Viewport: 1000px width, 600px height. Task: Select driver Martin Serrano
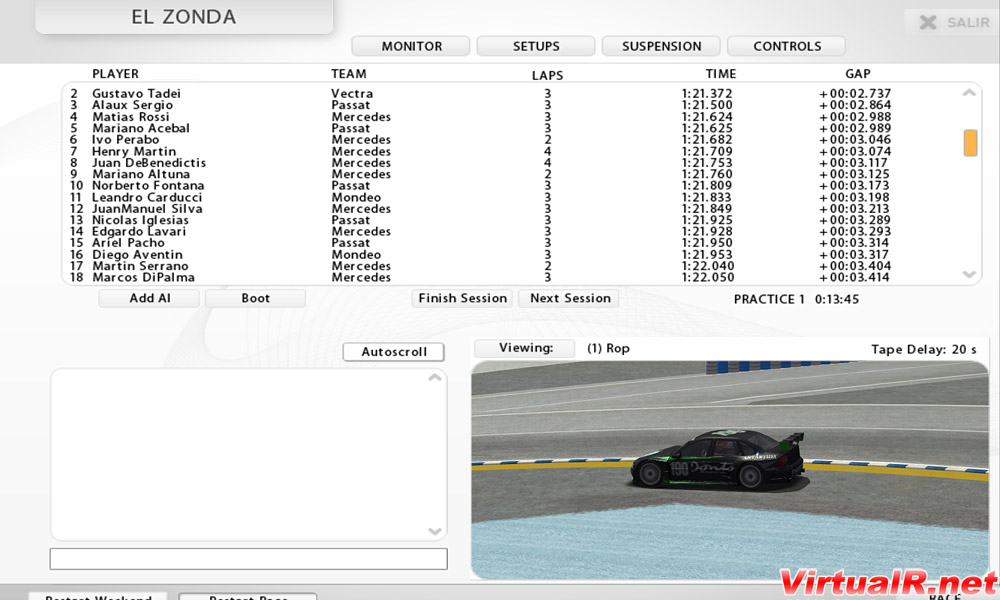[x=140, y=266]
